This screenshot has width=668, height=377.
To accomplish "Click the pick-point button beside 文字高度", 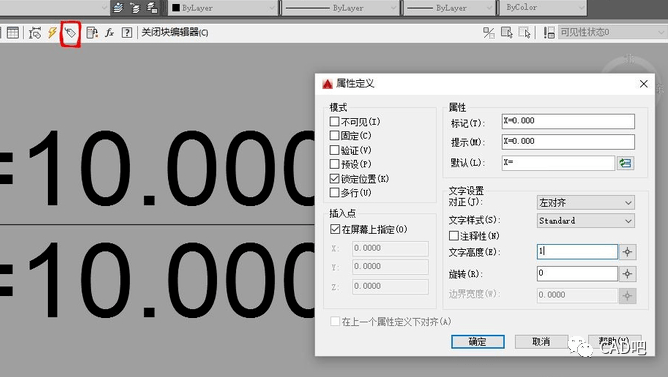I will tap(627, 252).
